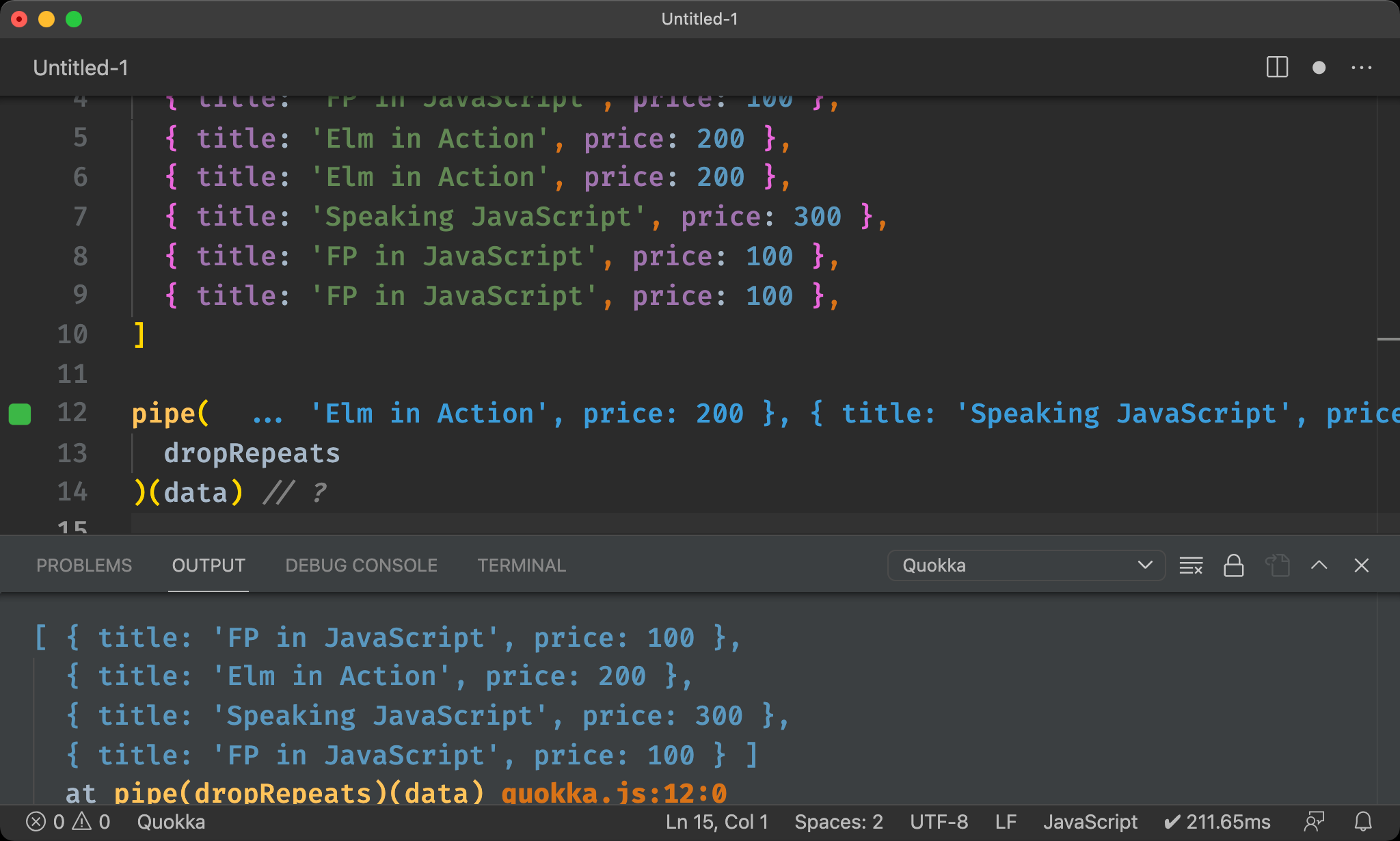Click the minimap marker at editor right edge
1400x841 pixels.
point(1388,339)
